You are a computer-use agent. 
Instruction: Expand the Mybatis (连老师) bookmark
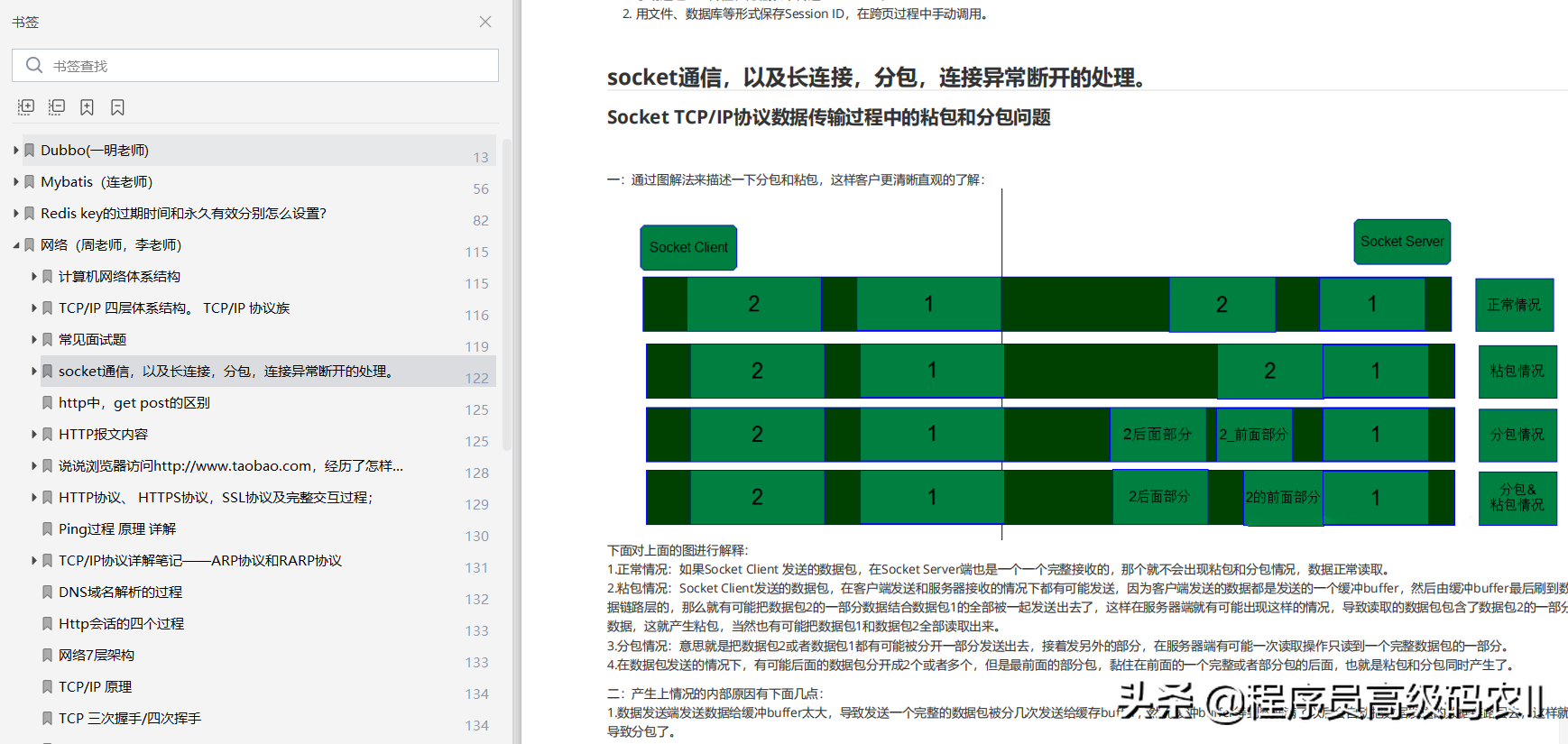coord(15,181)
